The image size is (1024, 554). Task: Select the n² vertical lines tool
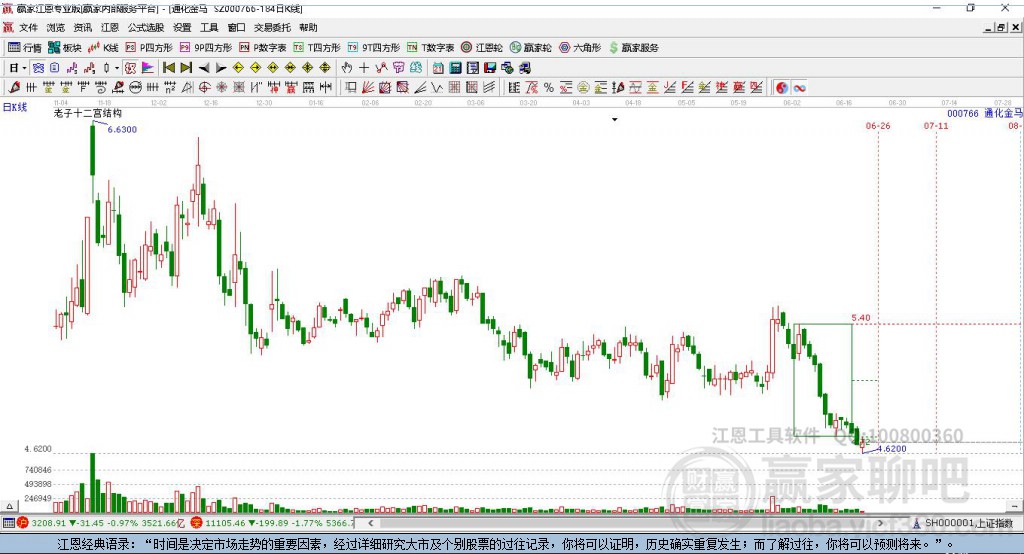(170, 88)
